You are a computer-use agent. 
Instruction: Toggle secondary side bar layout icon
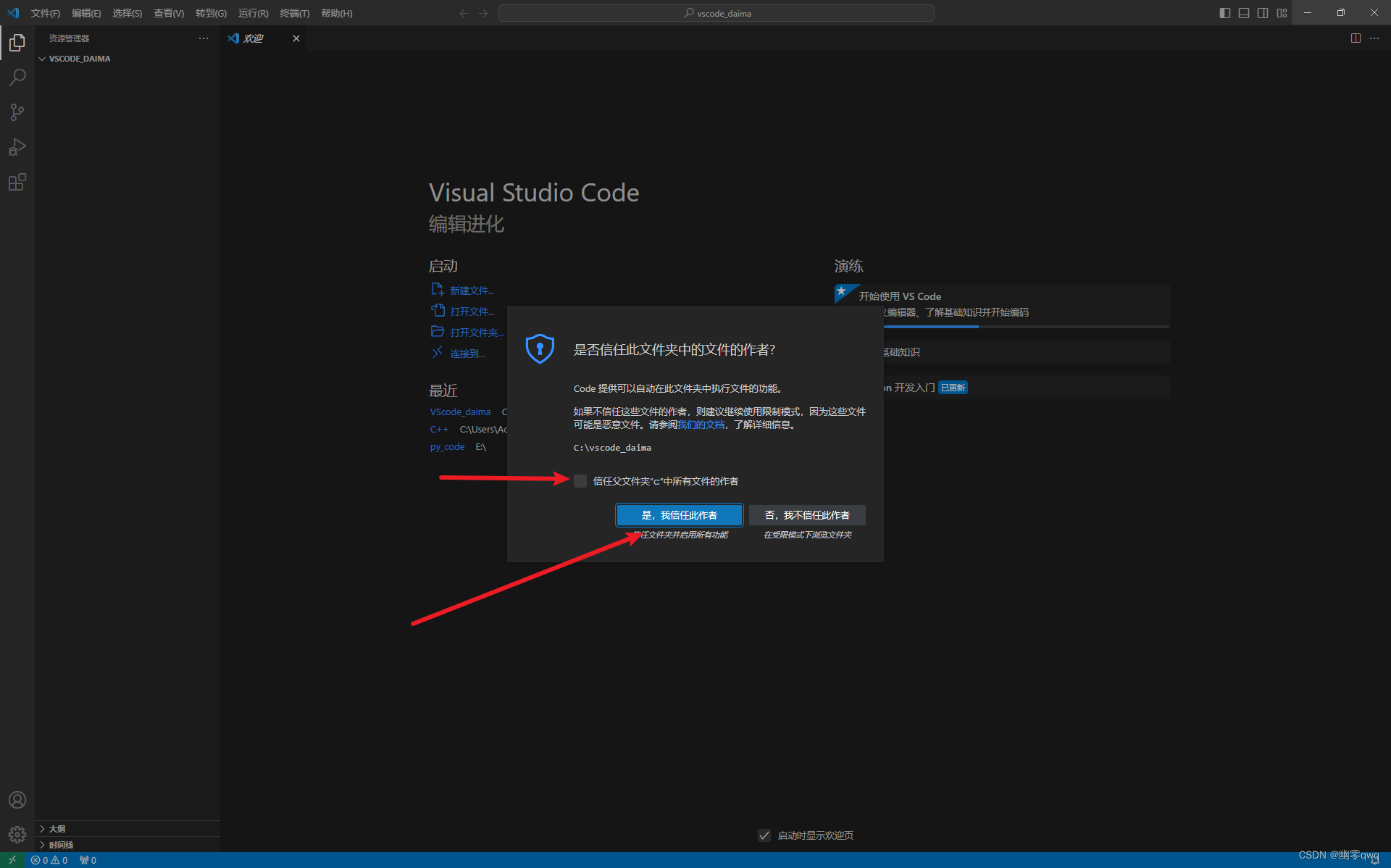[1263, 13]
